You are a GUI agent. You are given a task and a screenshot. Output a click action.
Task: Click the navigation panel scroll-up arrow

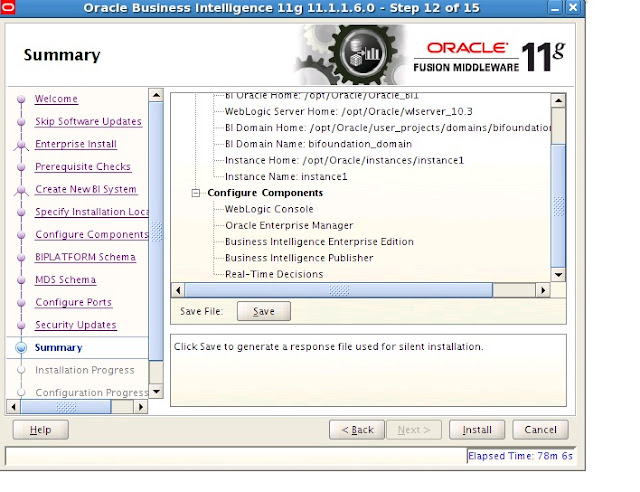coord(156,95)
